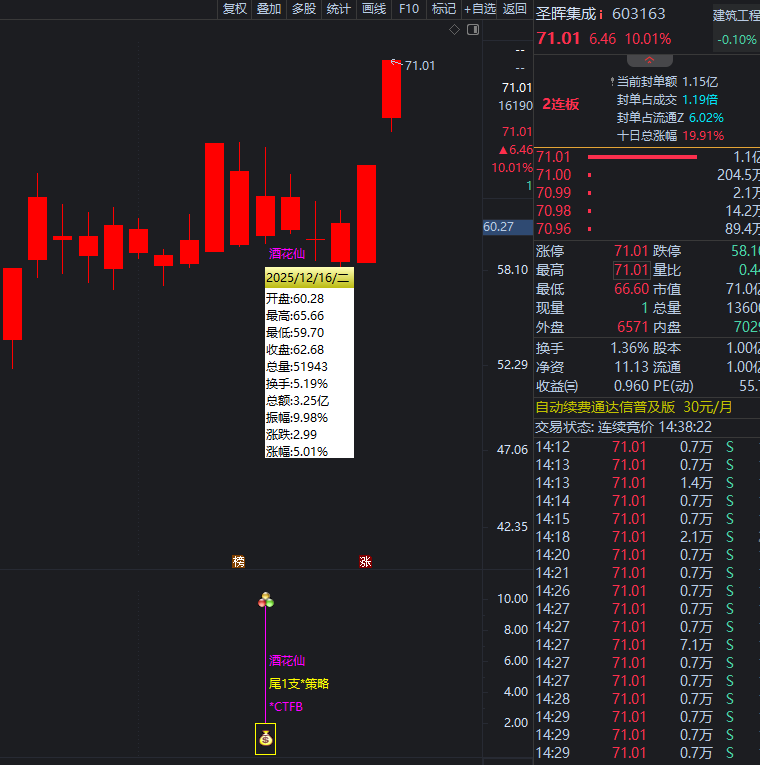Click the three-colored balls indicator icon
Image resolution: width=760 pixels, height=765 pixels.
(266, 600)
